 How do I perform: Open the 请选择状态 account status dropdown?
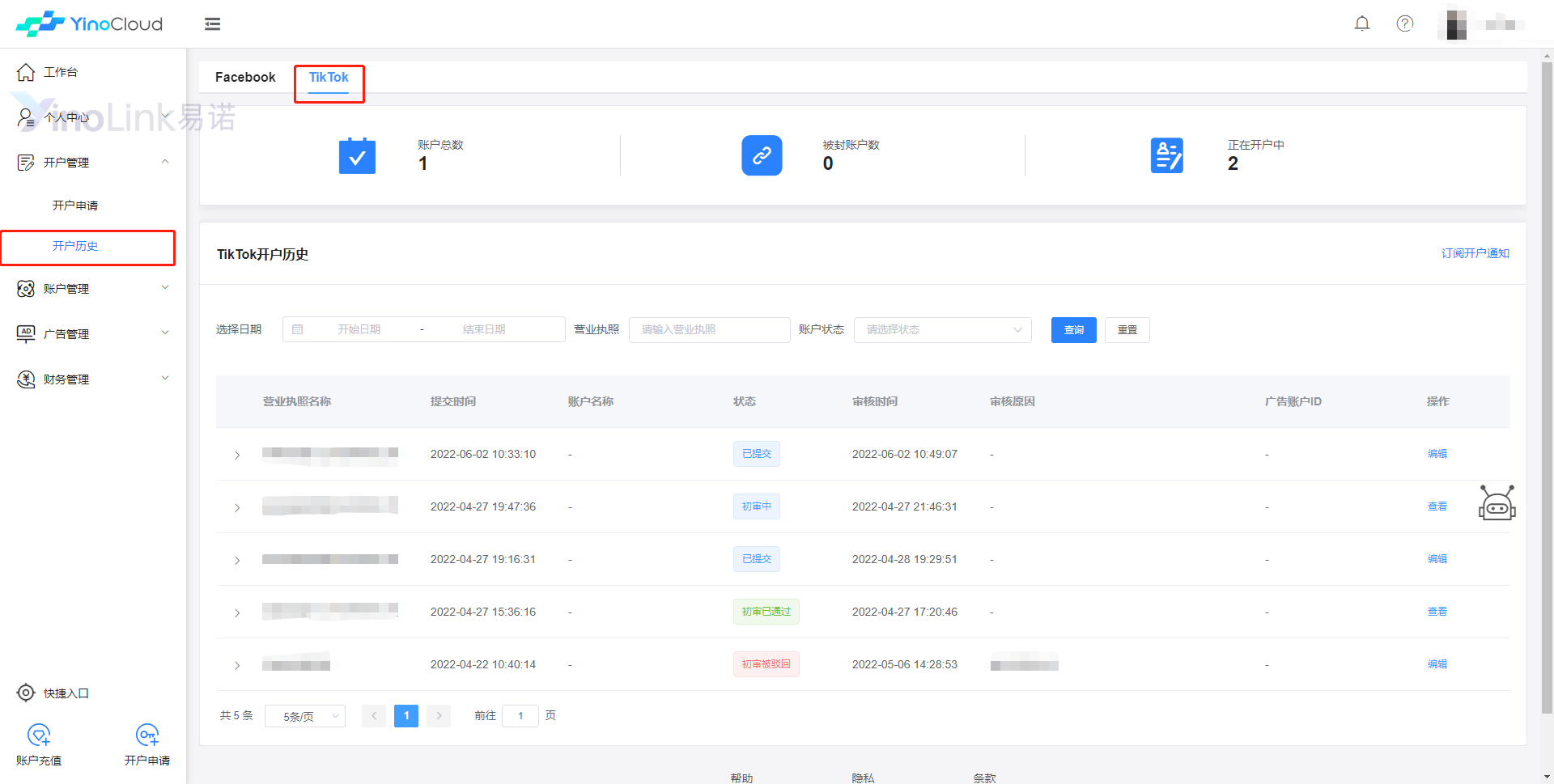(943, 329)
